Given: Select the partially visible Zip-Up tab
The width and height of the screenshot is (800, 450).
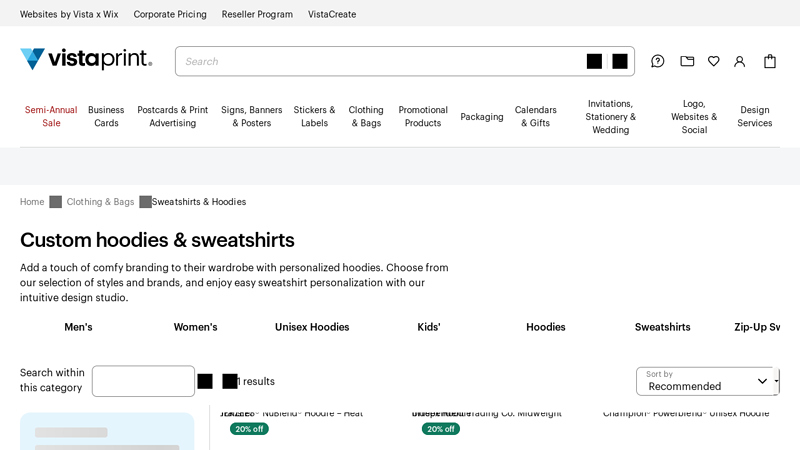Looking at the screenshot, I should (x=757, y=327).
